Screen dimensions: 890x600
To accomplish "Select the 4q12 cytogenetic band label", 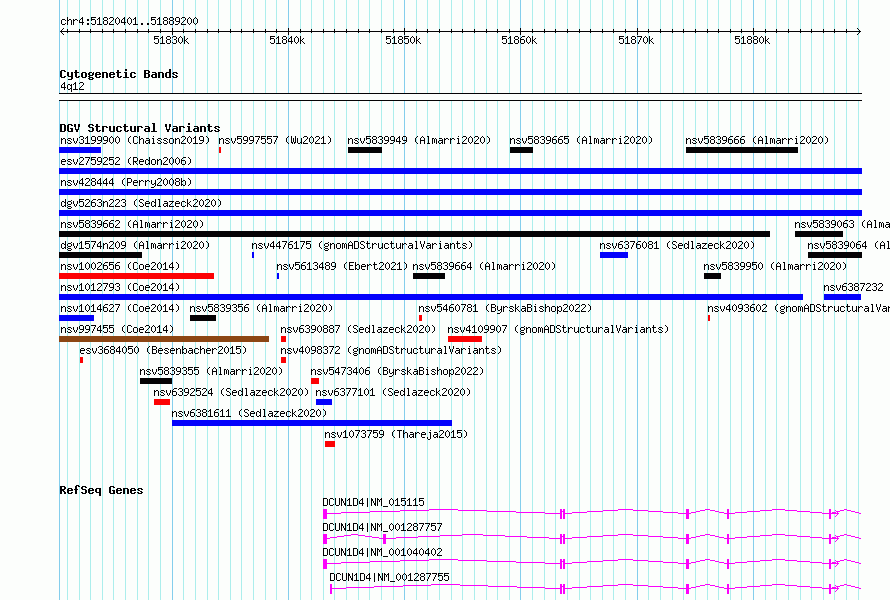I will point(72,86).
